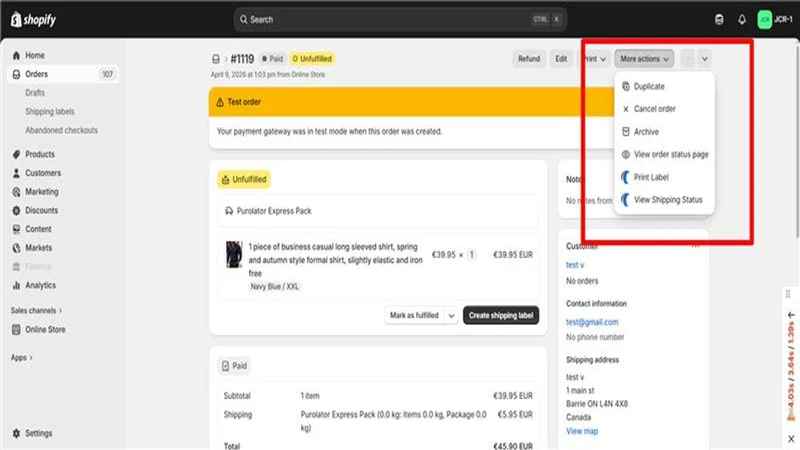Viewport: 800px width, 450px height.
Task: Click the Refund button
Action: click(529, 59)
